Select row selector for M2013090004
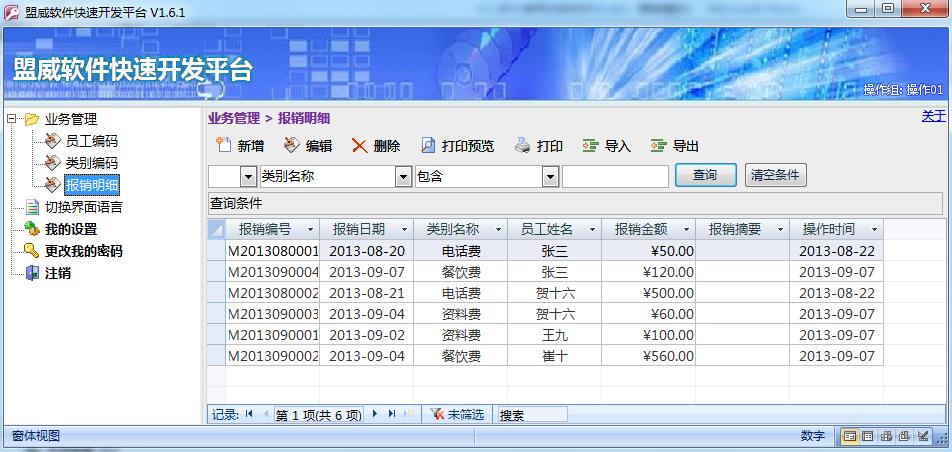952x452 pixels. 216,272
